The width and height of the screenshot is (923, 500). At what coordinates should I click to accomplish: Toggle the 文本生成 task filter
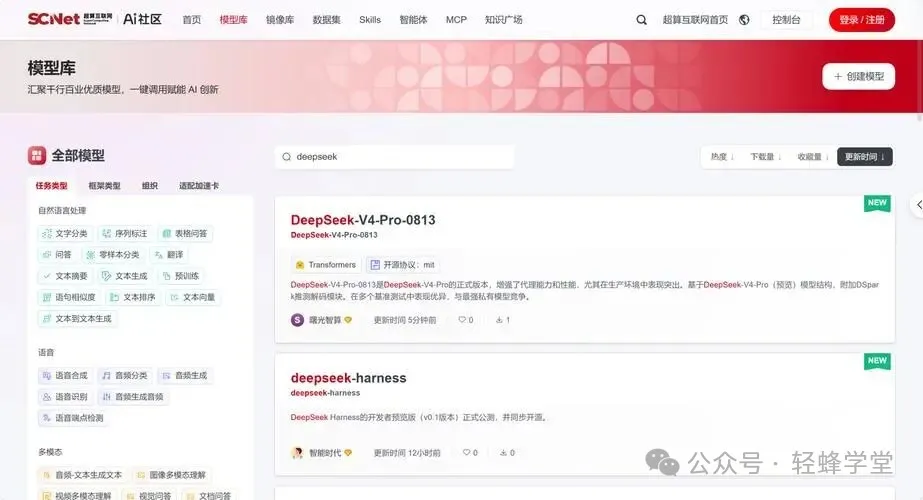(x=124, y=276)
